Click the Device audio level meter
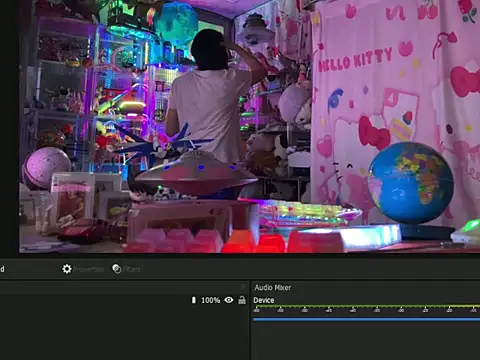Image resolution: width=480 pixels, height=360 pixels. 366,308
